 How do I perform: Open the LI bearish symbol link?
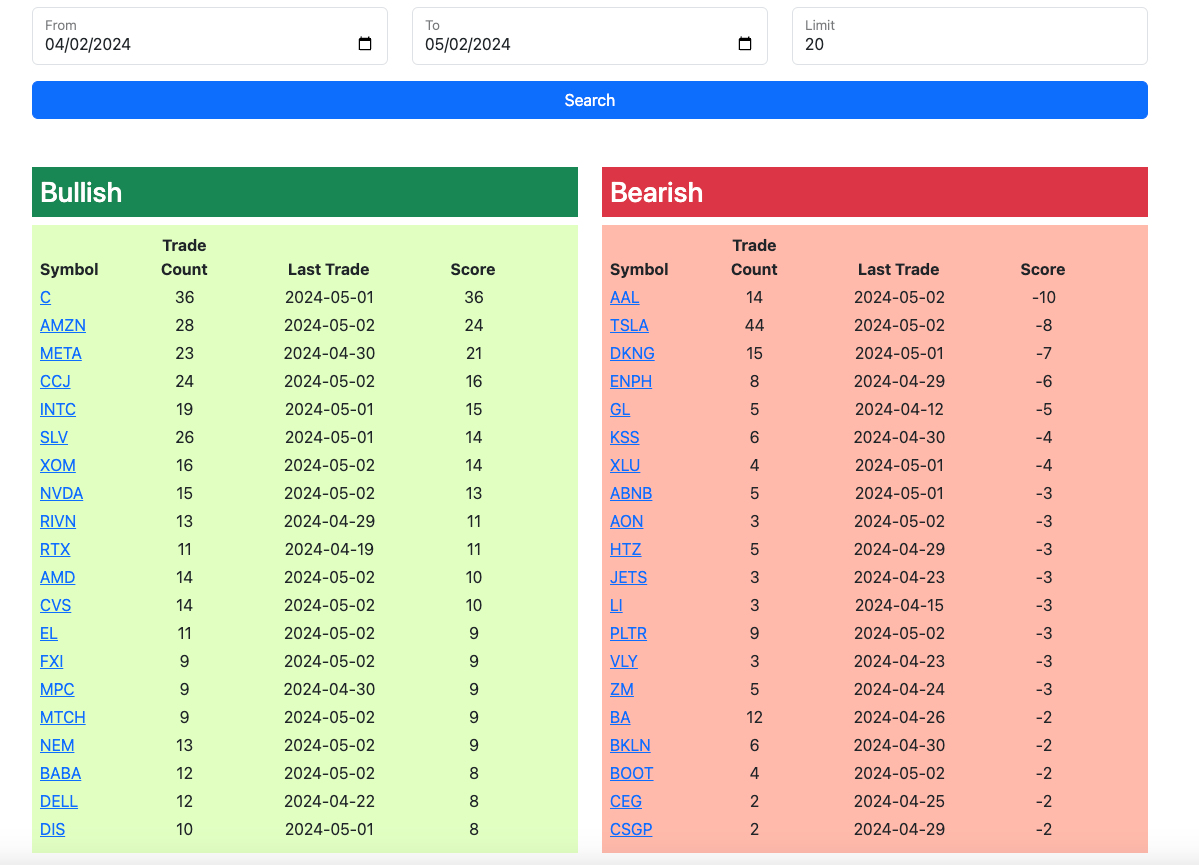point(616,606)
